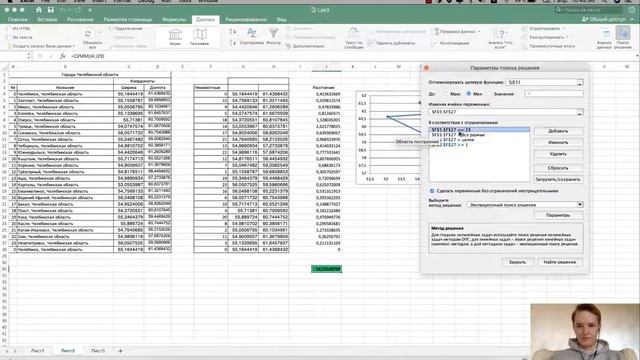Click the Загрузить/сохранить button
Viewport: 640px width, 360px height.
pos(558,179)
